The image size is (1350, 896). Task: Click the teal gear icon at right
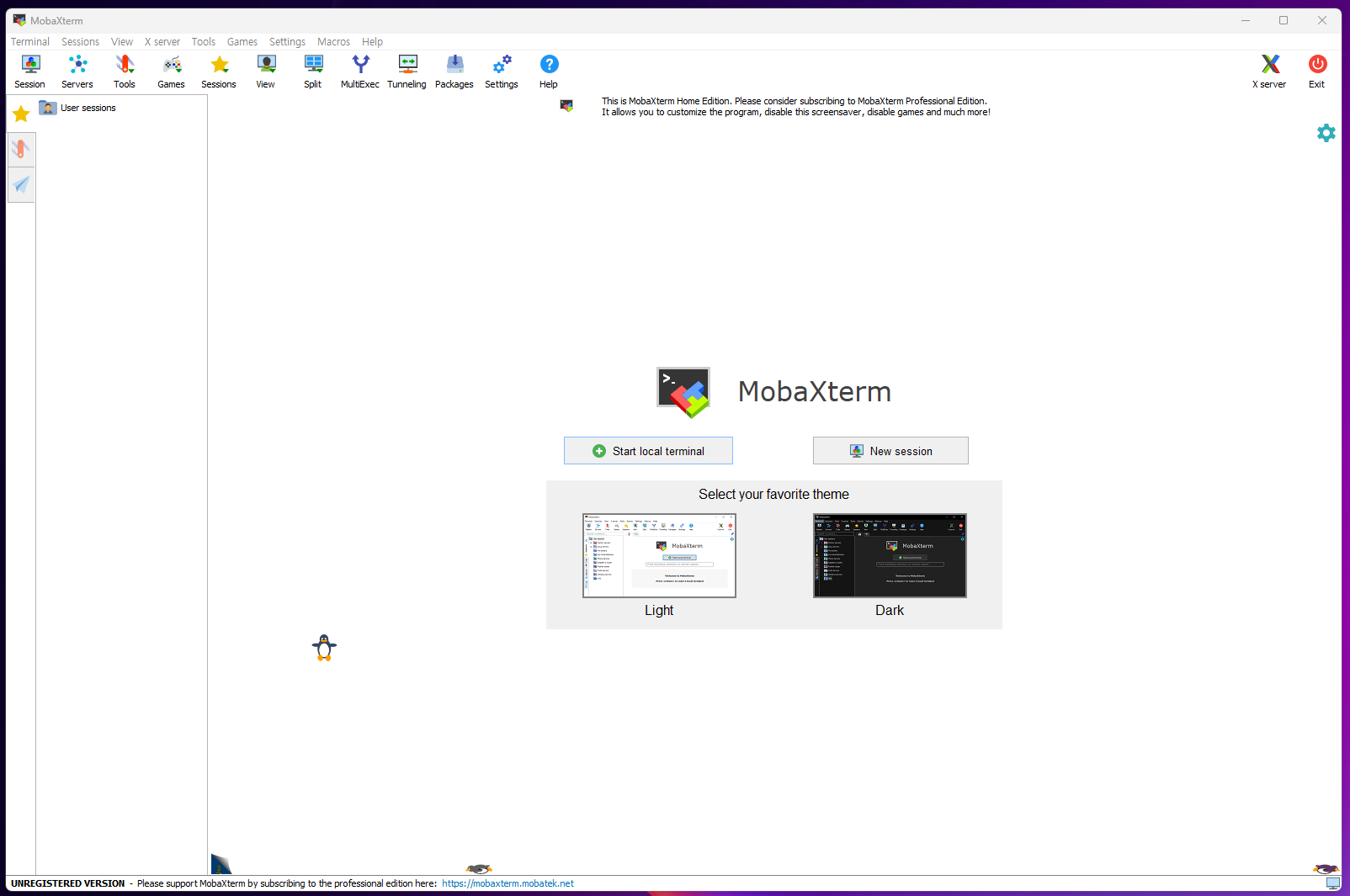pos(1326,133)
